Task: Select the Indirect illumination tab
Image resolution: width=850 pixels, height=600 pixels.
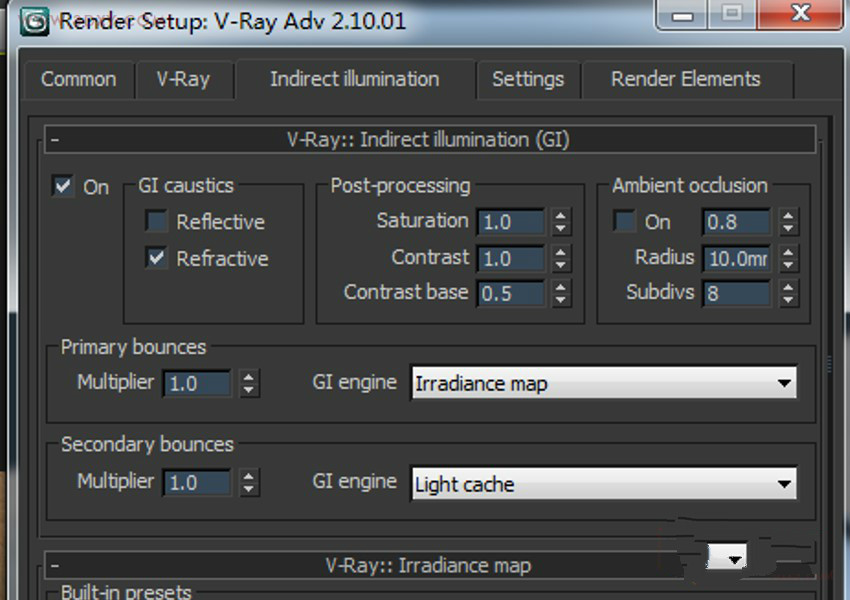Action: (x=355, y=79)
